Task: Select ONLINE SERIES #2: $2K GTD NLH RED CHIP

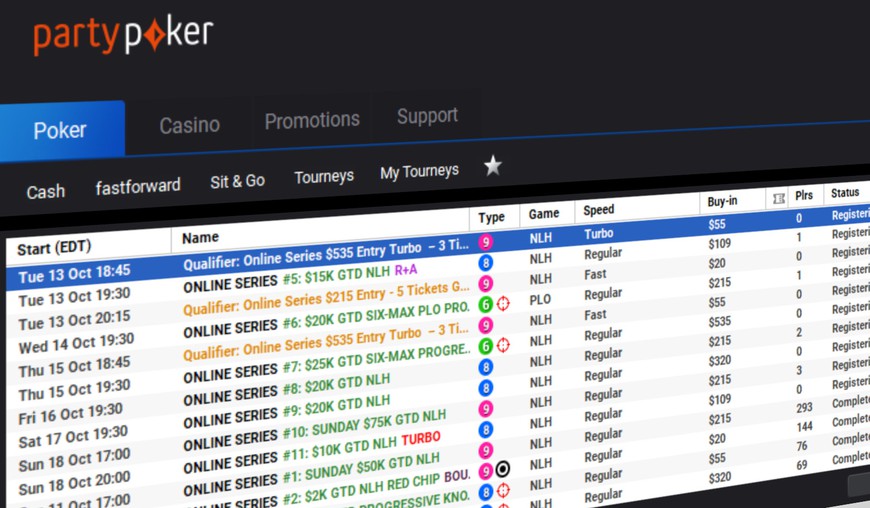Action: point(326,489)
